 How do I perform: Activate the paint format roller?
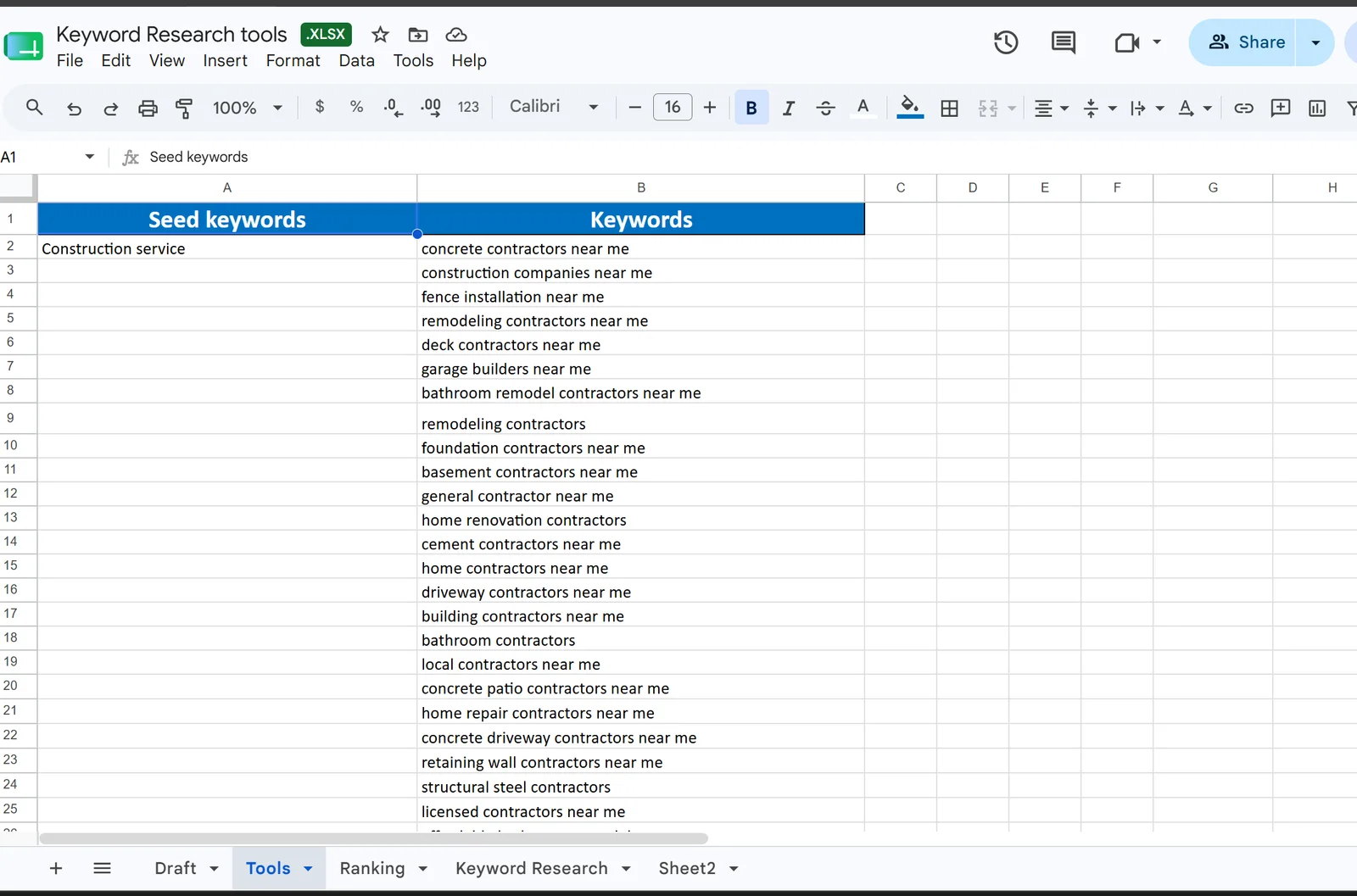pyautogui.click(x=184, y=108)
